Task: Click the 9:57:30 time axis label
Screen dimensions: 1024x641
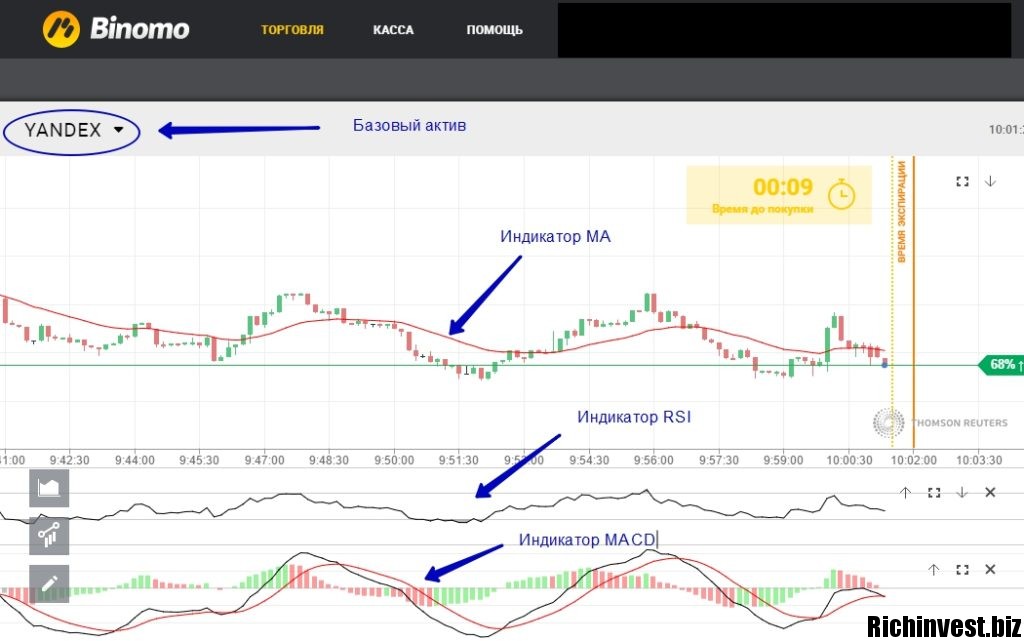Action: coord(719,460)
